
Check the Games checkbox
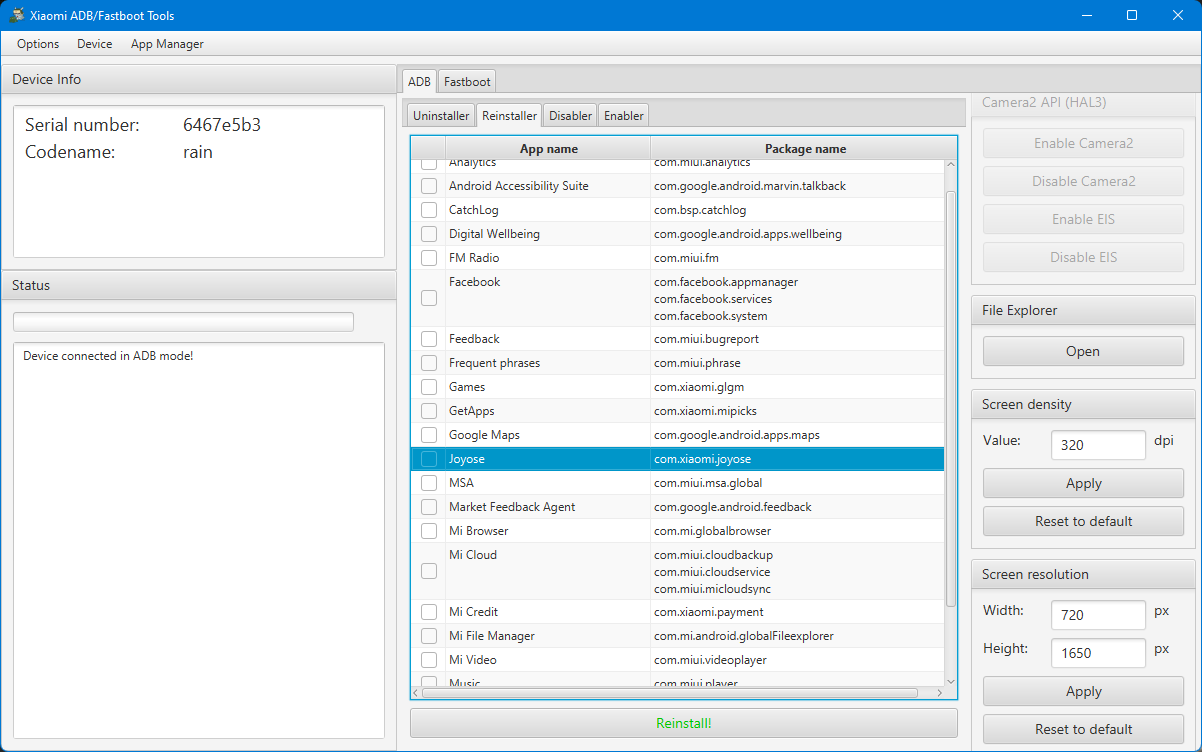pyautogui.click(x=429, y=387)
